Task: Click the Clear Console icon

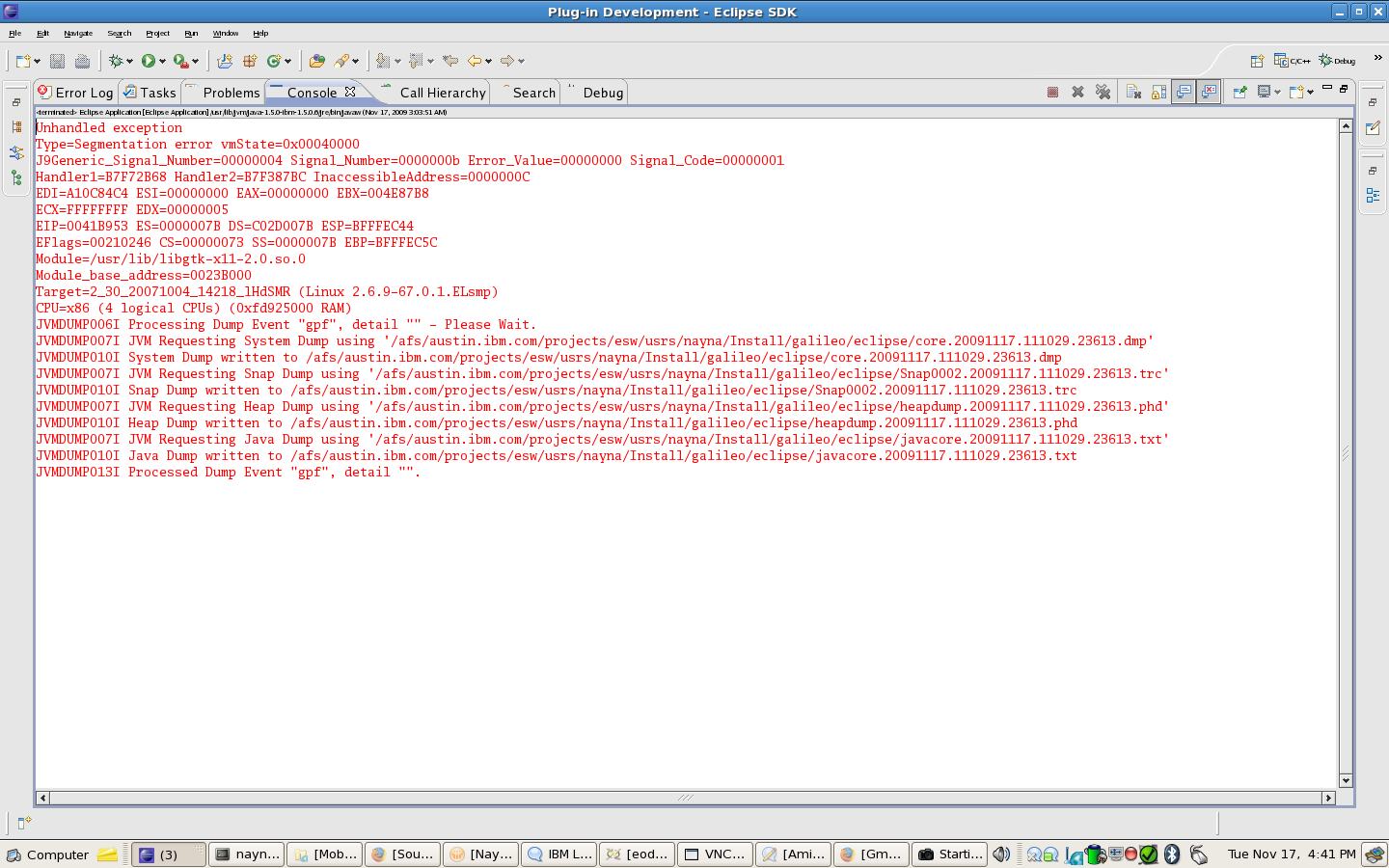Action: tap(1133, 92)
